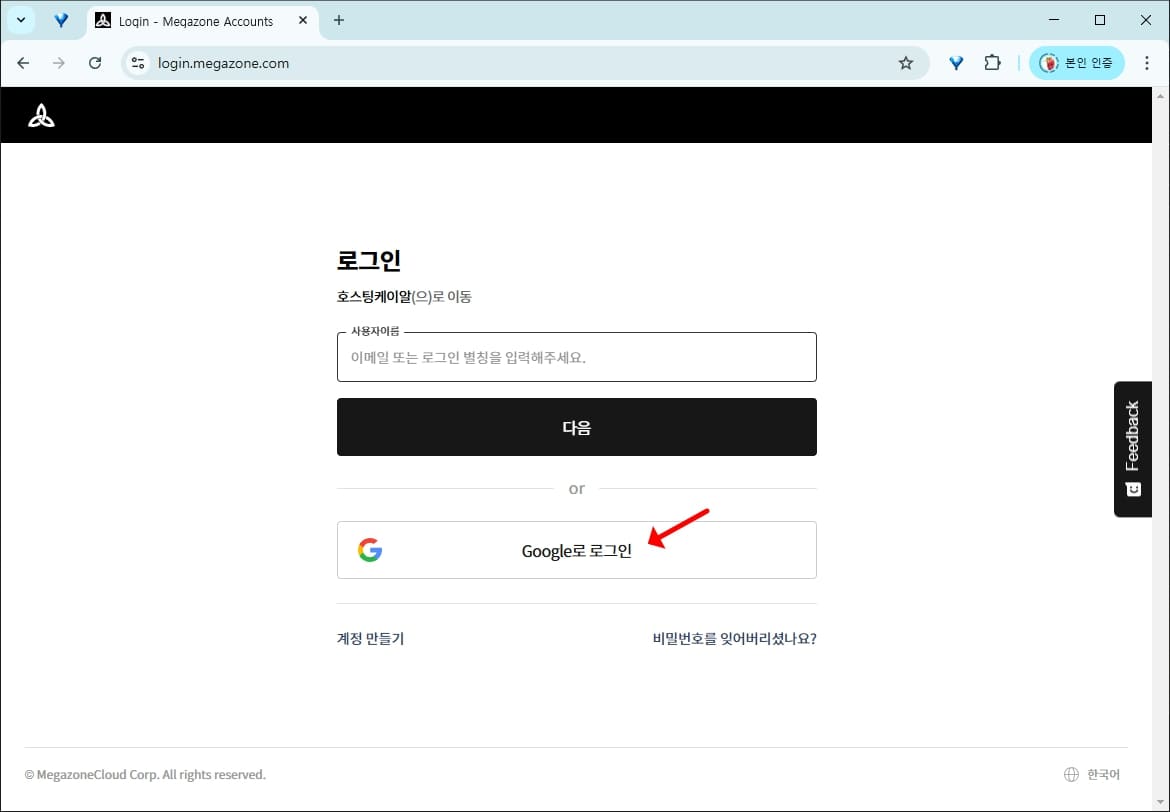This screenshot has height=812, width=1170.
Task: Click the browser forward arrow
Action: click(x=59, y=63)
